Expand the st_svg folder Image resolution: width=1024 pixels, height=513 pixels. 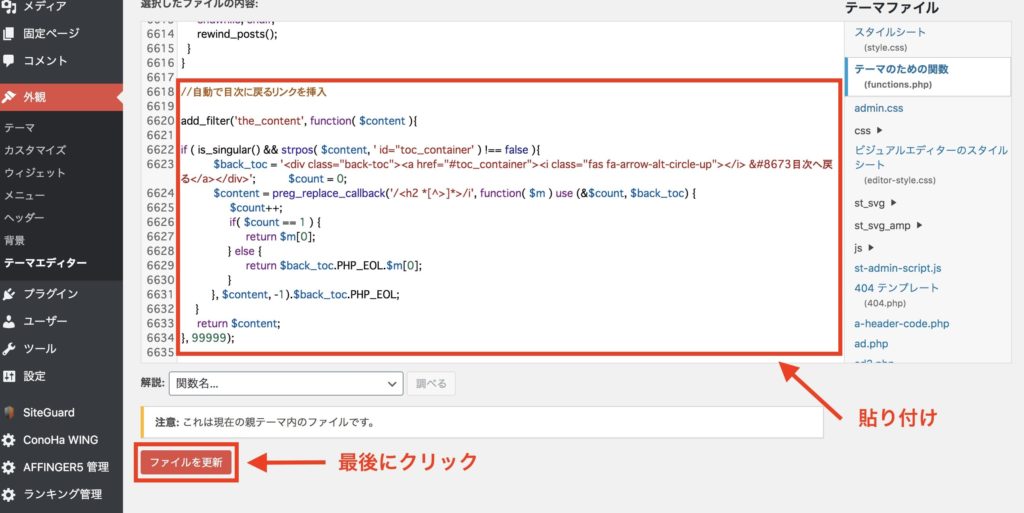coord(876,203)
